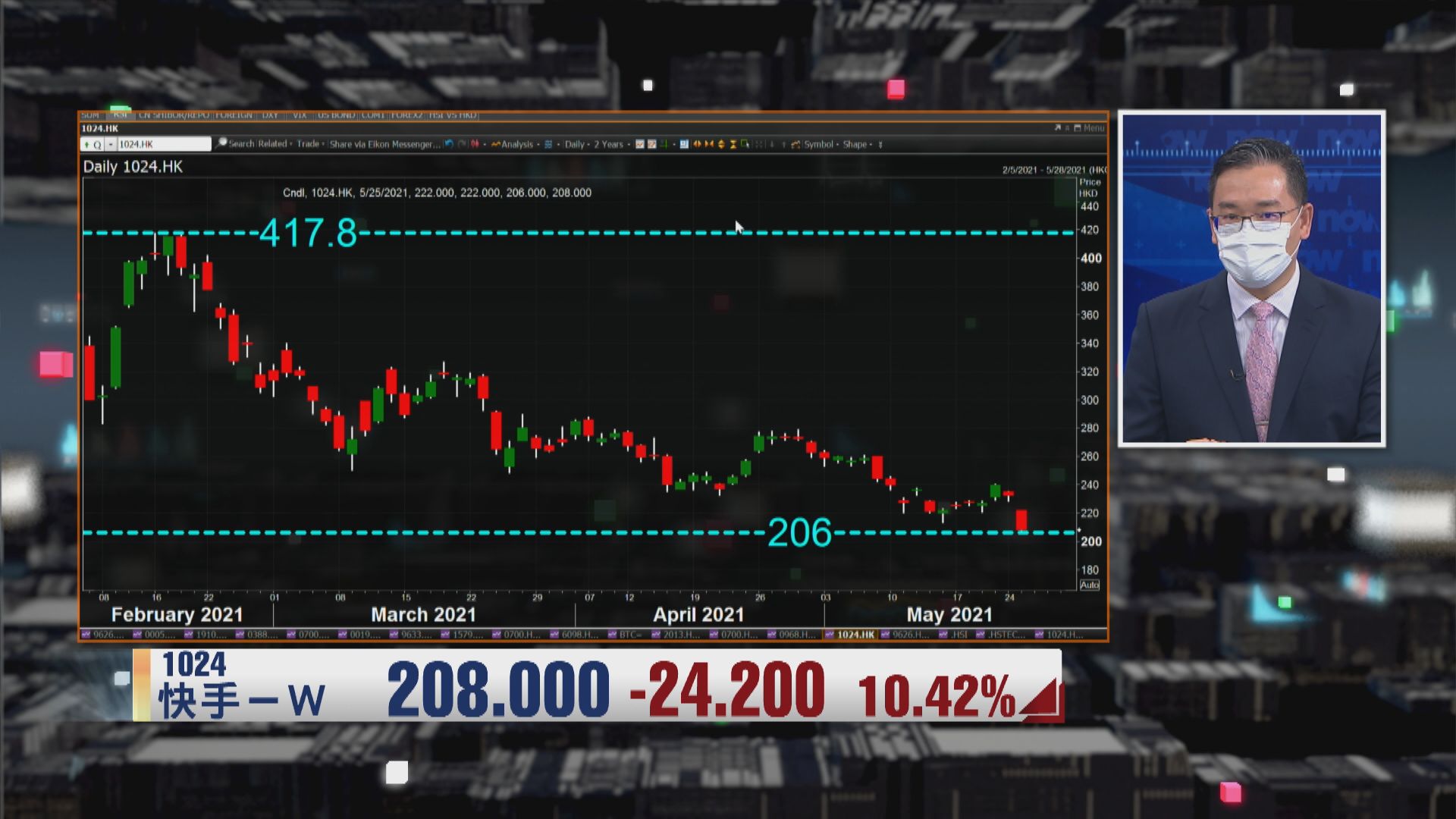Toggle the Auto scale button
The height and width of the screenshot is (819, 1456).
point(1089,585)
